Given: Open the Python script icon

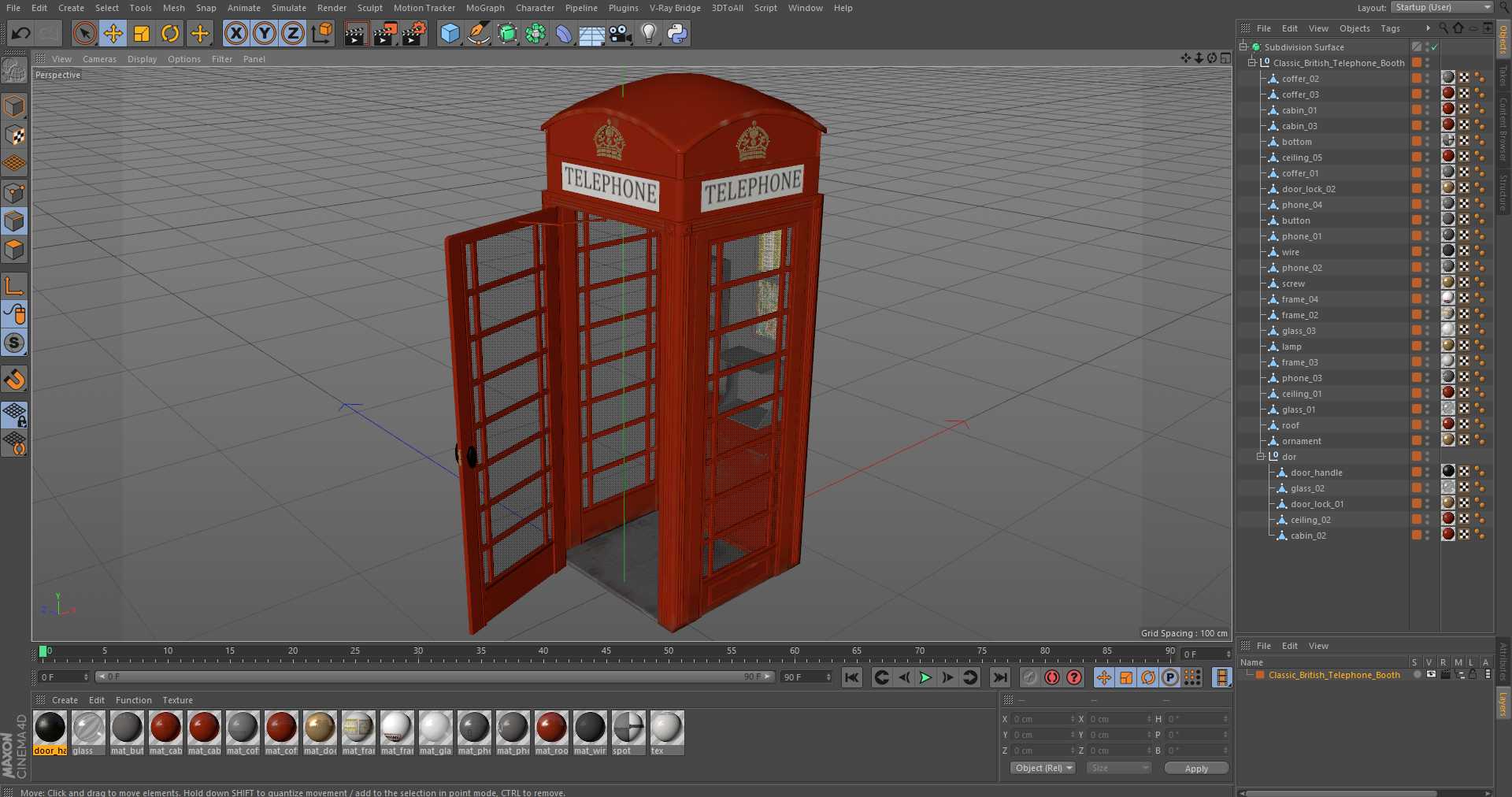Looking at the screenshot, I should point(677,33).
